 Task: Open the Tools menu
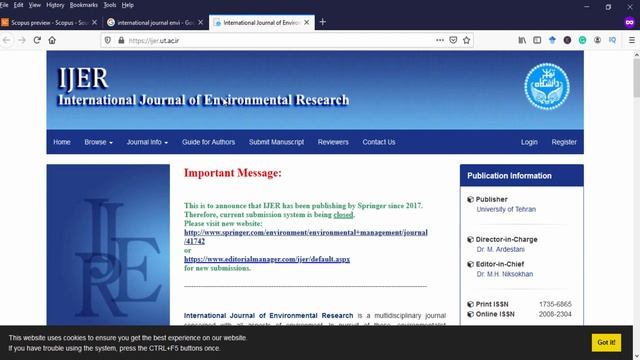[x=110, y=5]
